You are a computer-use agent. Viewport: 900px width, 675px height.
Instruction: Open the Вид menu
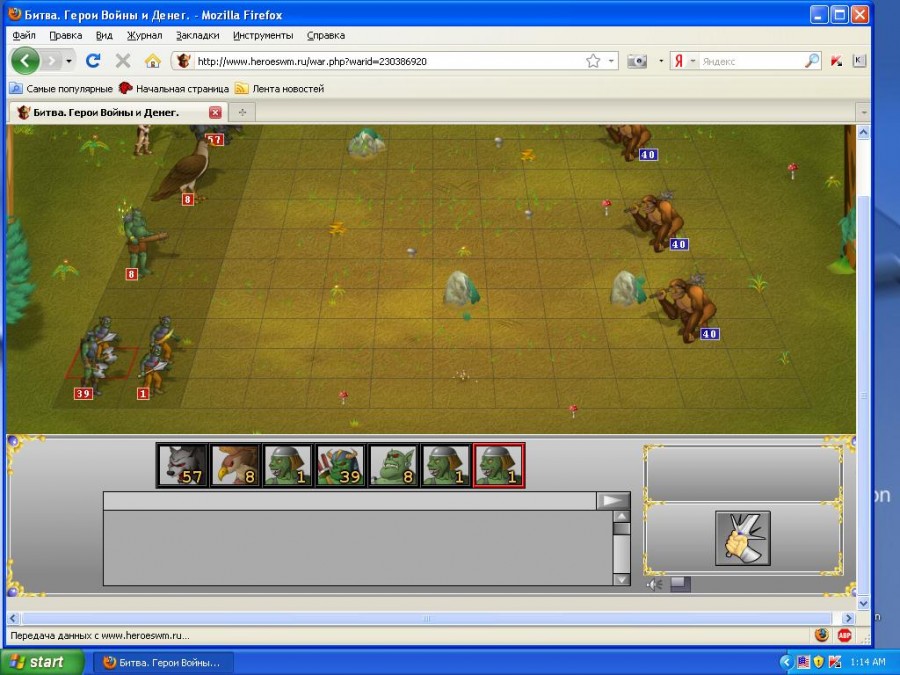tap(104, 36)
